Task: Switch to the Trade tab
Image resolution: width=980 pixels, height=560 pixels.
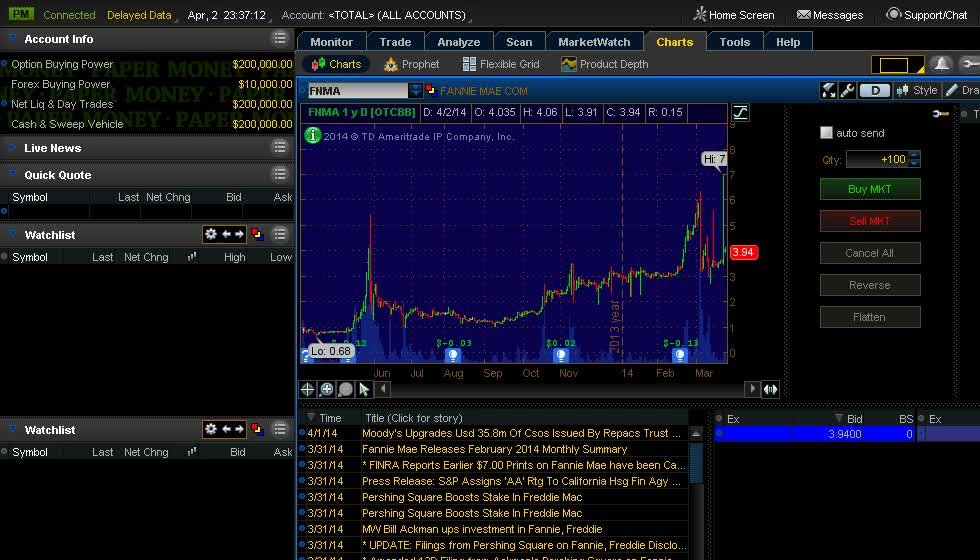Action: [x=395, y=42]
